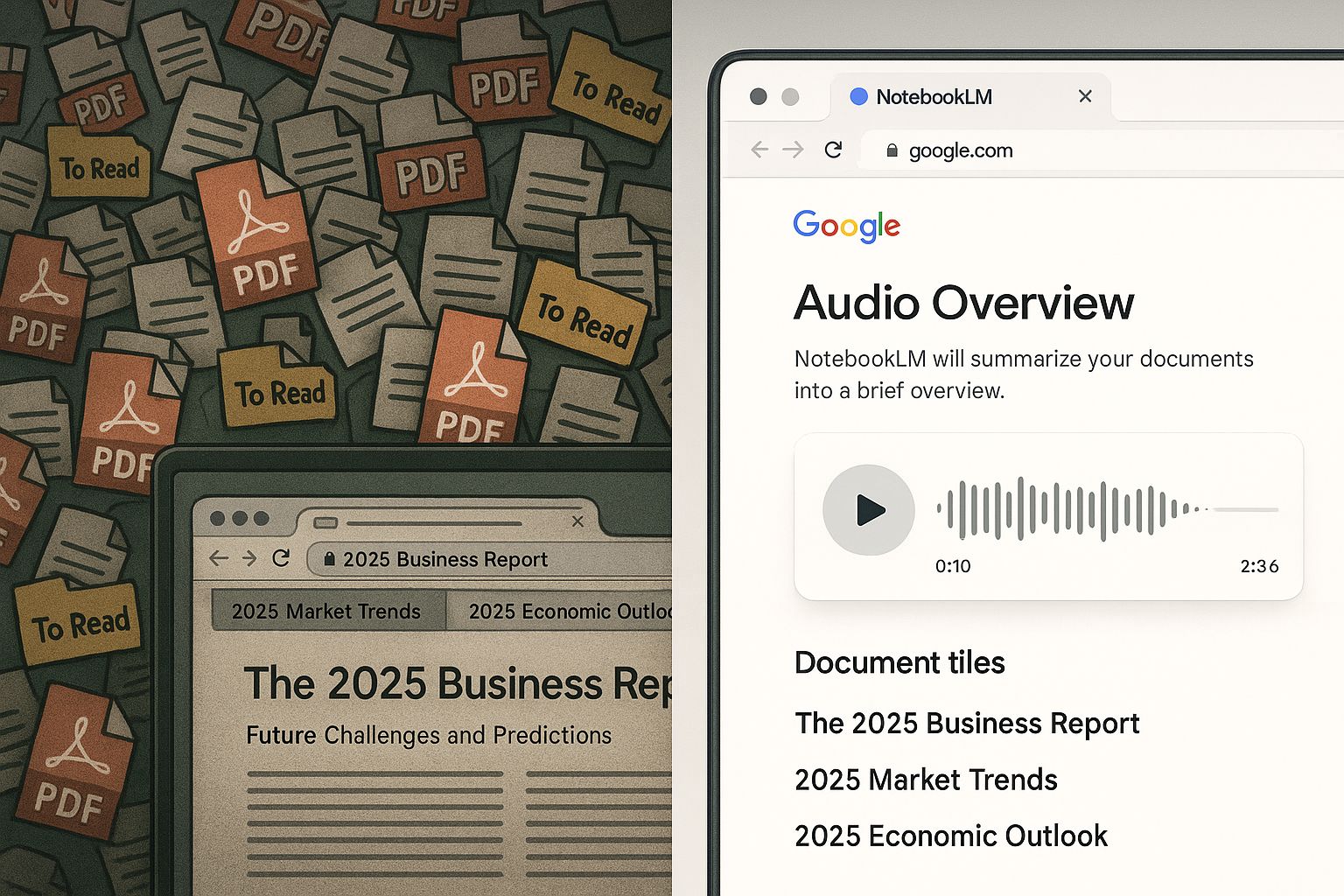Screen dimensions: 1344x896
Task: Open 2025 Economic Outlook in the document list
Action: [951, 836]
